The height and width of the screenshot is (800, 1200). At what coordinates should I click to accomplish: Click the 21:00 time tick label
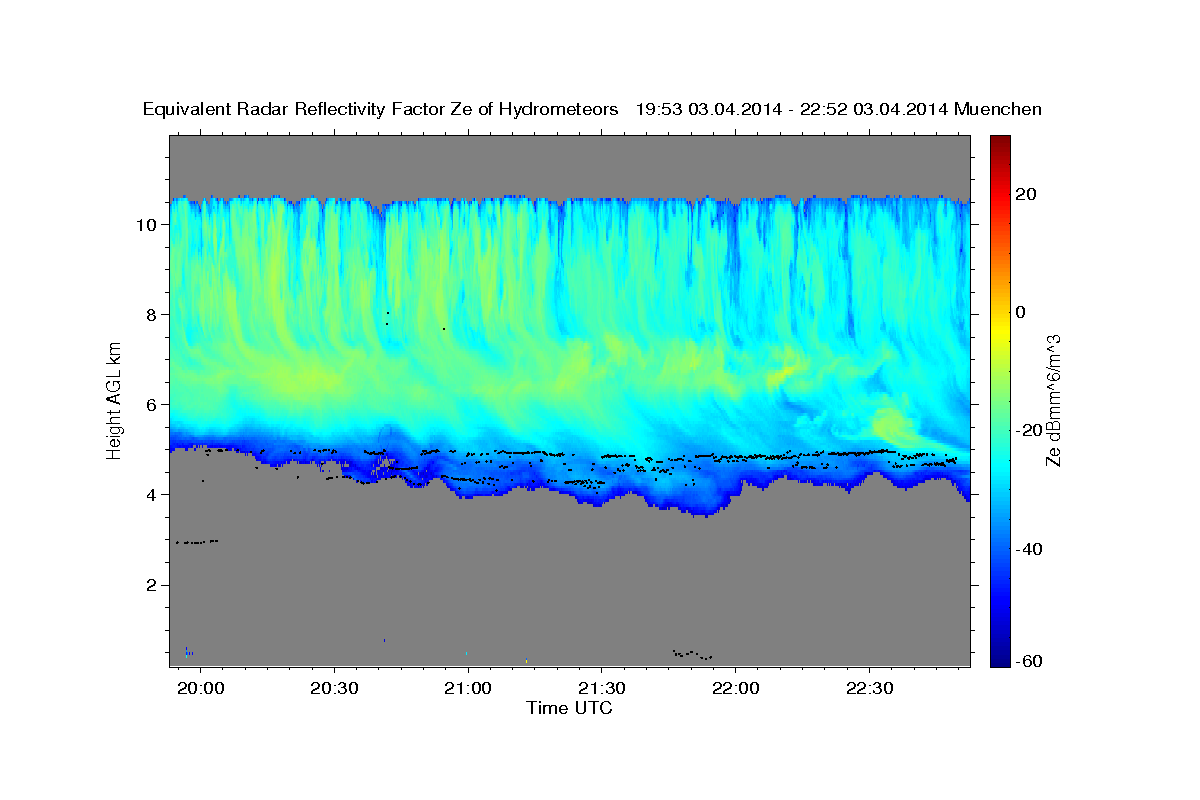467,689
